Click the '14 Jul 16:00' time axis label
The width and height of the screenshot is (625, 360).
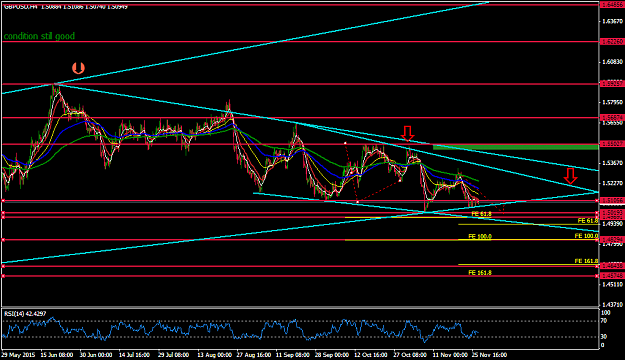tap(134, 355)
